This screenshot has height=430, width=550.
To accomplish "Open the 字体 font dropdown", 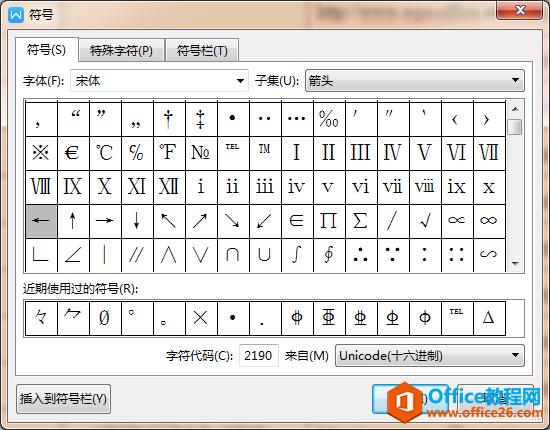I will pyautogui.click(x=159, y=81).
